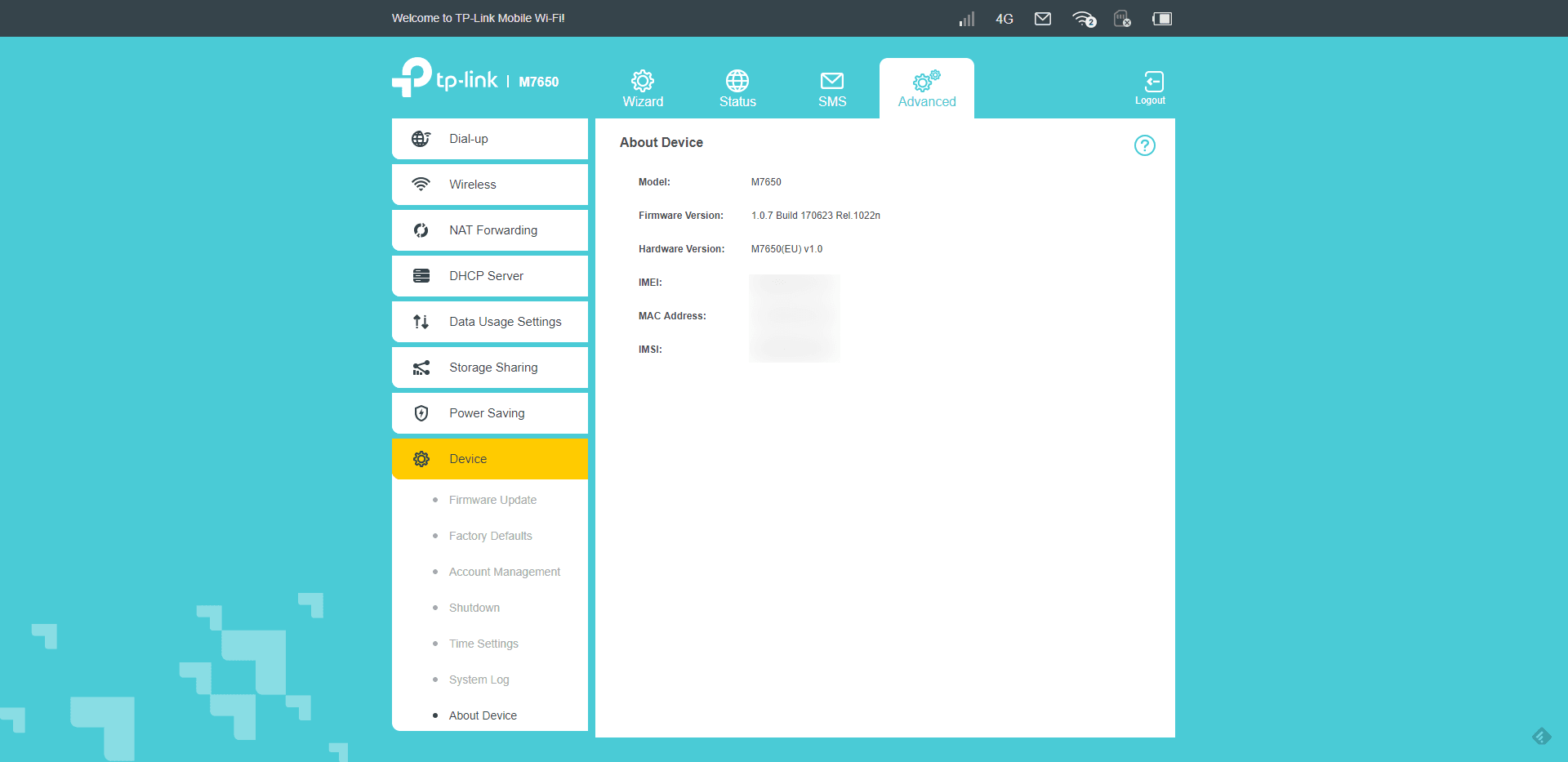Select About Device submenu item
Screen dimensions: 1568x762
(x=483, y=715)
